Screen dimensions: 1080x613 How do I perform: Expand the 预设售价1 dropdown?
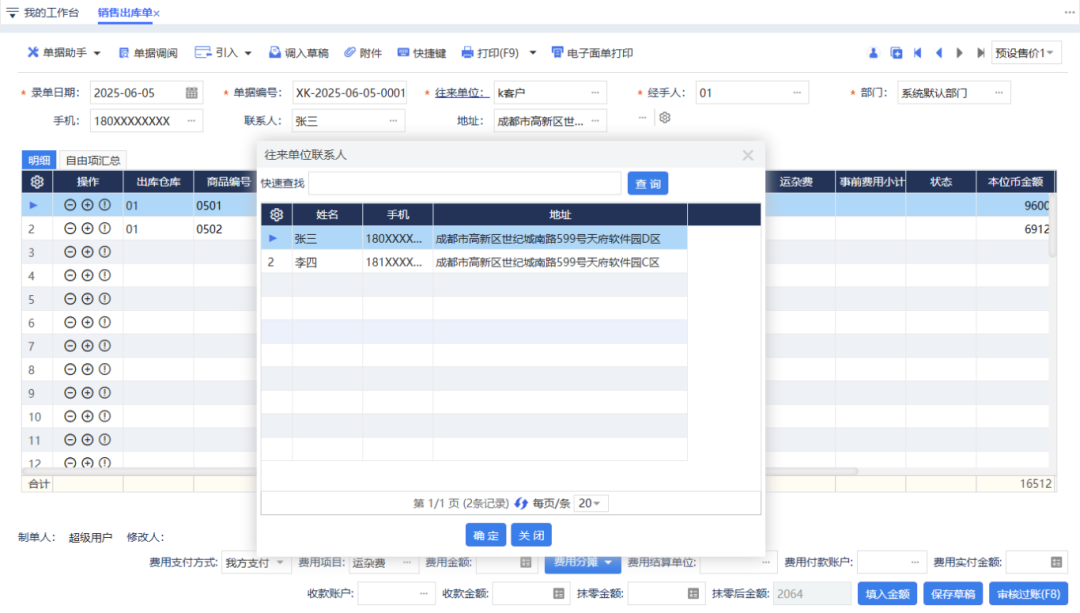coord(1026,53)
